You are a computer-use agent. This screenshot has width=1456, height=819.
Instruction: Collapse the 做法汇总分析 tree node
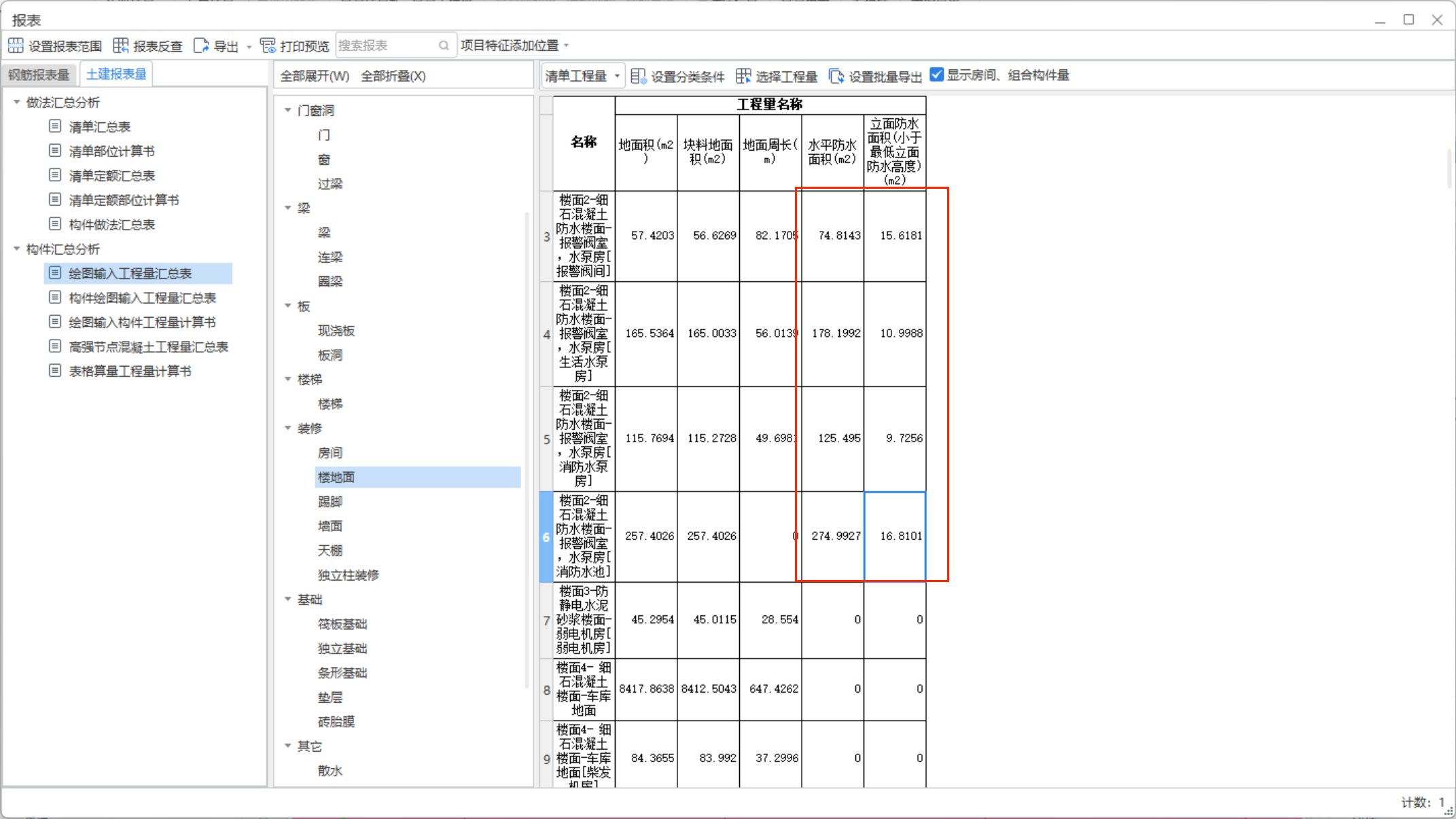17,102
